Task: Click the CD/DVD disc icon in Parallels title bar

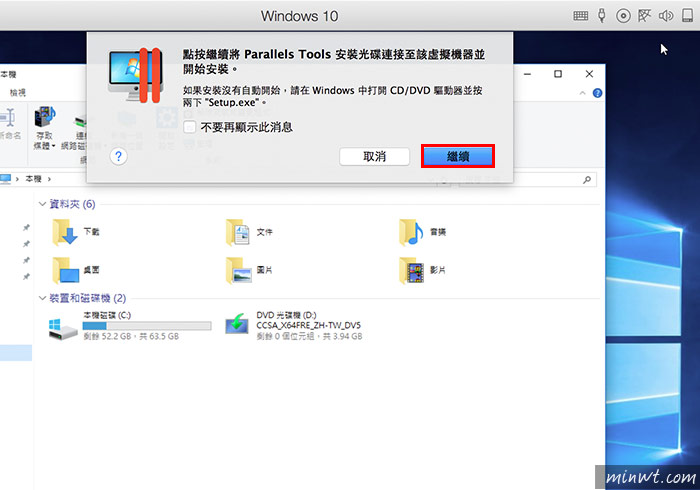Action: (623, 16)
